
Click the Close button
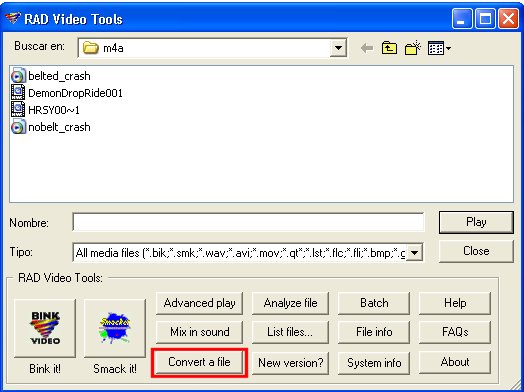pos(476,251)
